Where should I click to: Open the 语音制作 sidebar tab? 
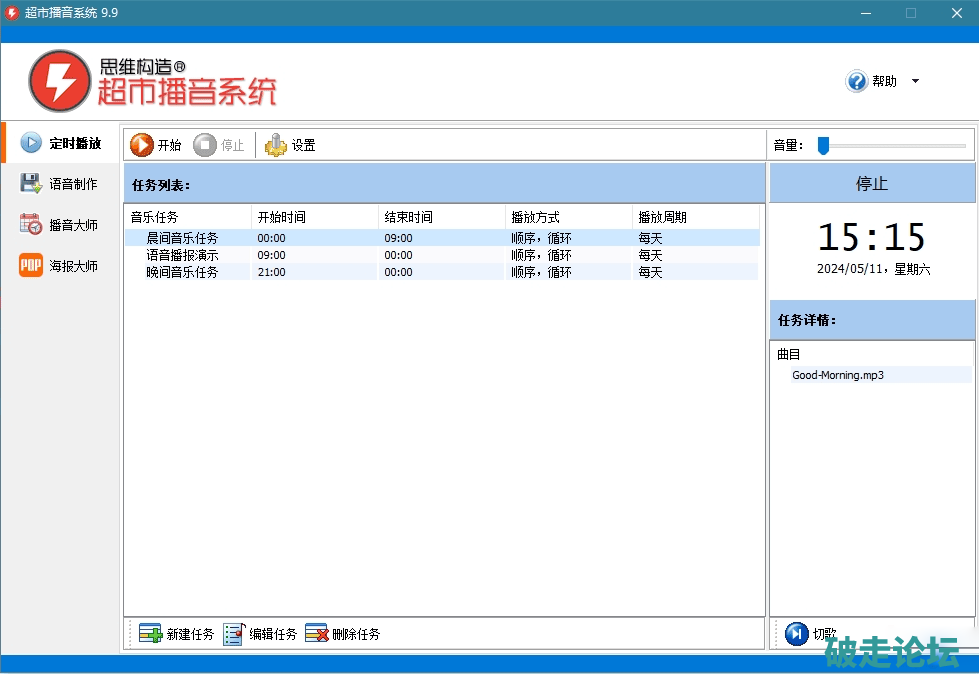pos(61,184)
